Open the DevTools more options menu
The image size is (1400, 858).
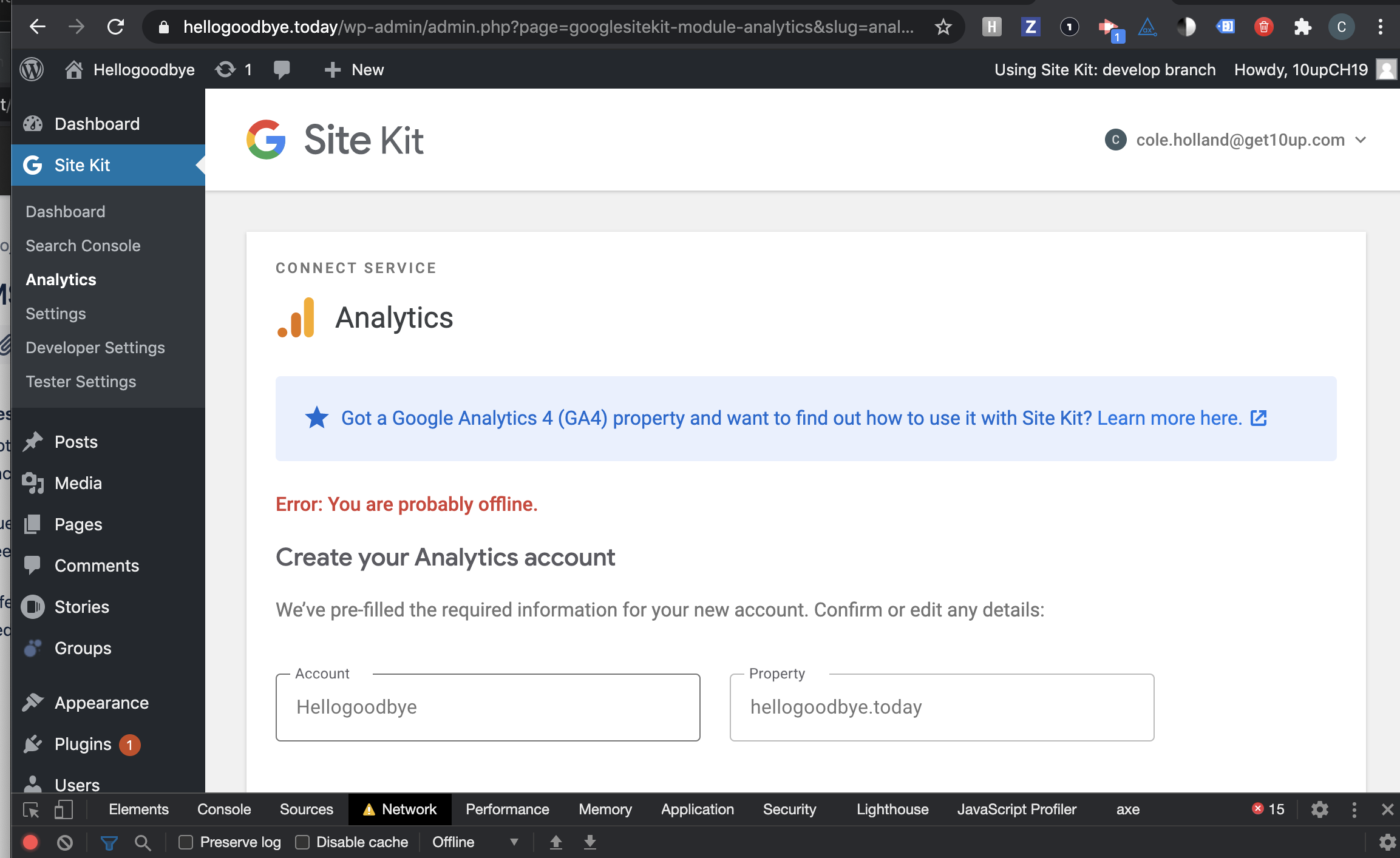click(1354, 809)
